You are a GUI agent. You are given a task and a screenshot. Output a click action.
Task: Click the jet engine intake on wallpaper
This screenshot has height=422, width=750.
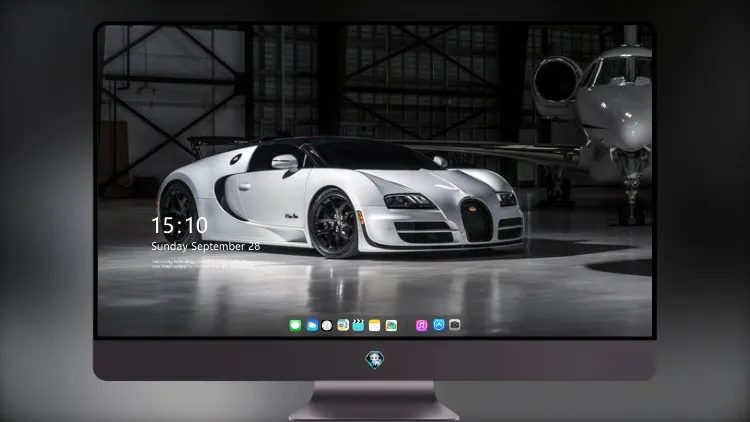click(x=555, y=81)
